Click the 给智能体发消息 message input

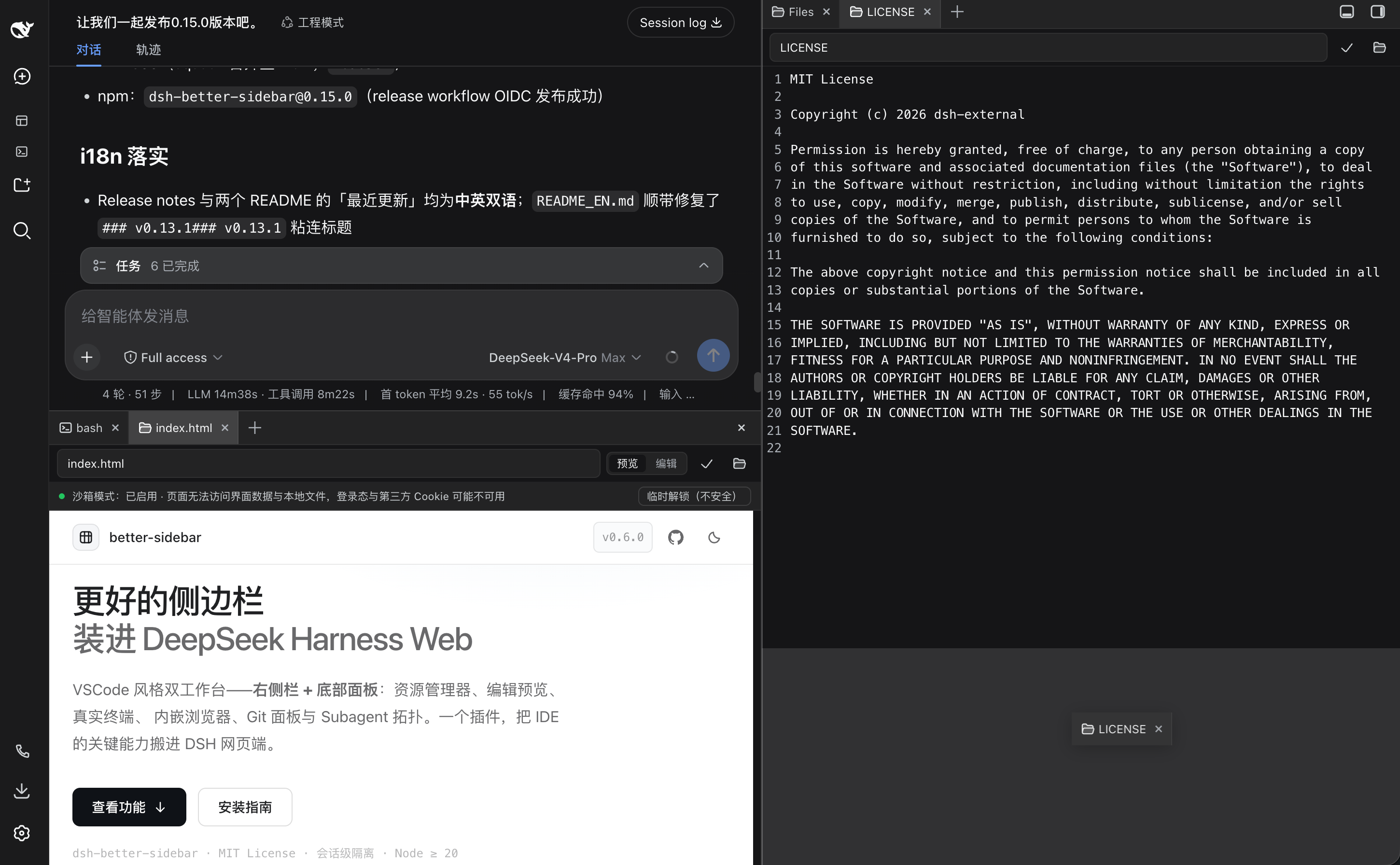tap(401, 316)
